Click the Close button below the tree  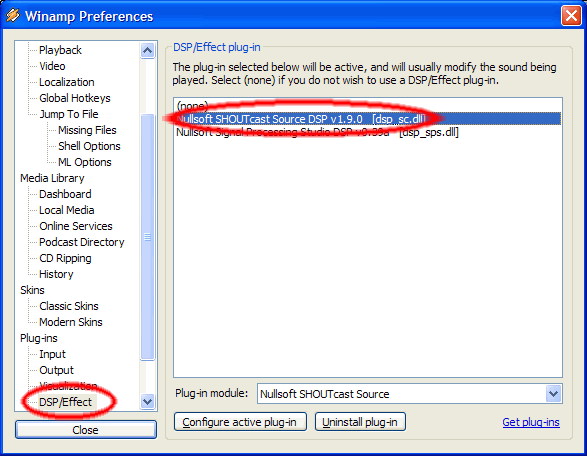coord(86,430)
